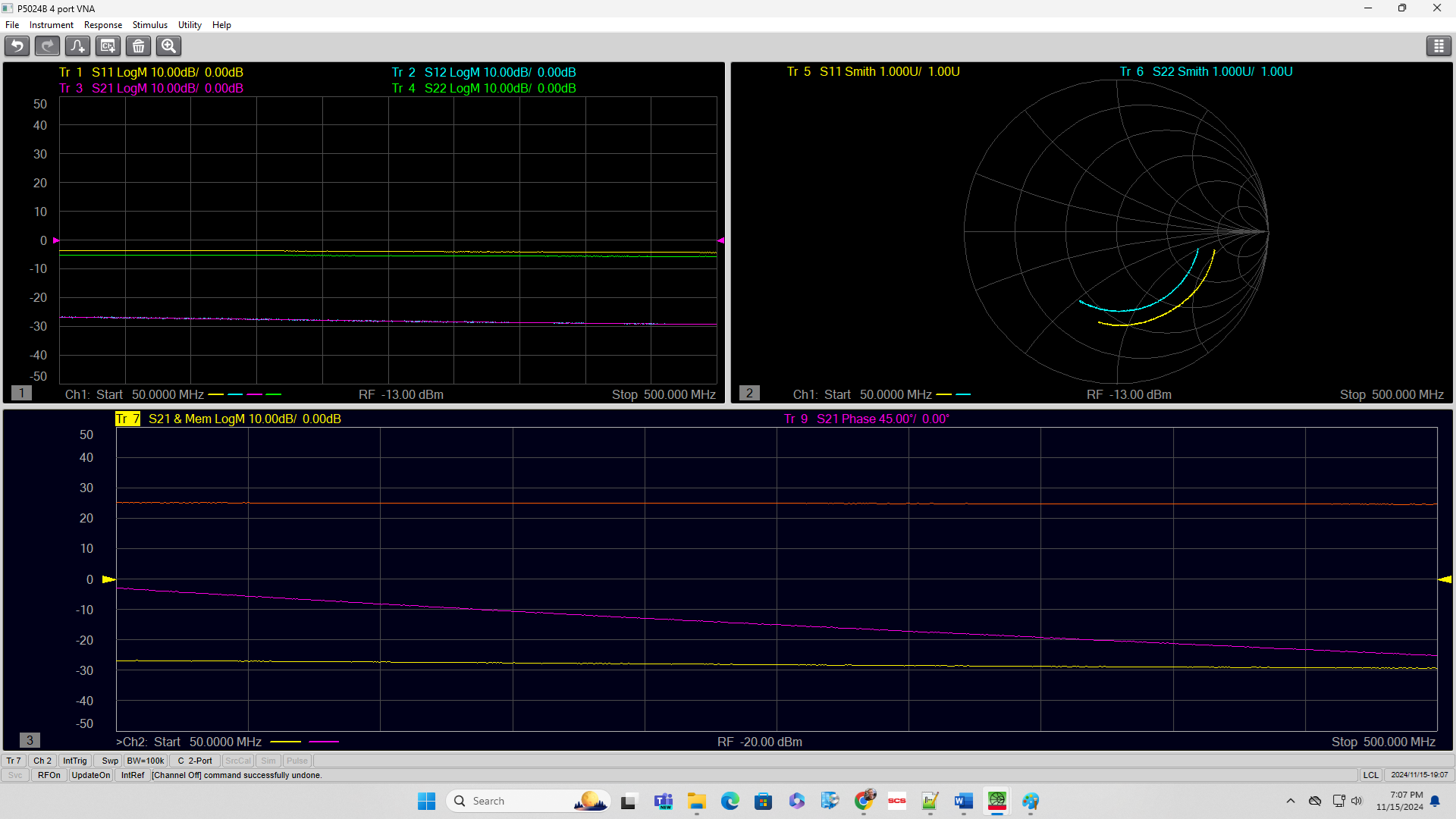Click Stop 500.000 MHz in window 2
Image resolution: width=1456 pixels, height=819 pixels.
[x=1392, y=394]
